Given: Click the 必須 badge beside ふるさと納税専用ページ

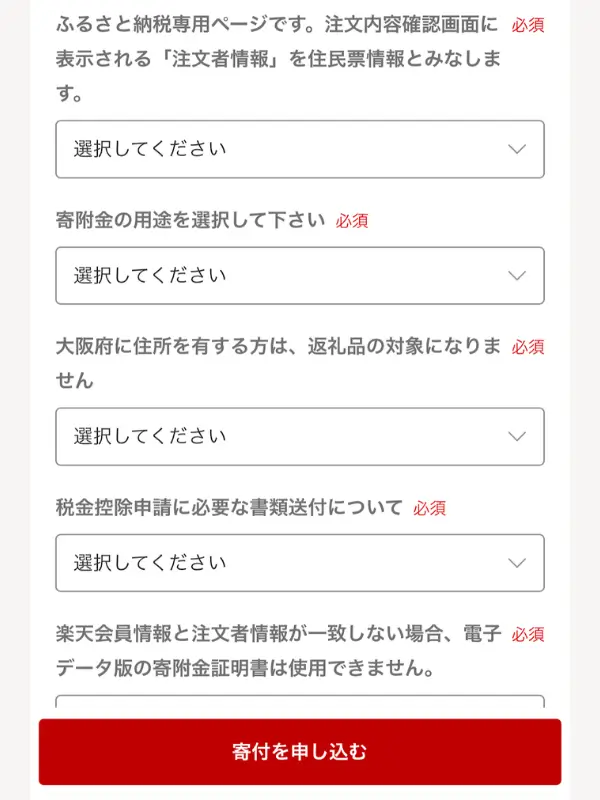Looking at the screenshot, I should pyautogui.click(x=528, y=25).
